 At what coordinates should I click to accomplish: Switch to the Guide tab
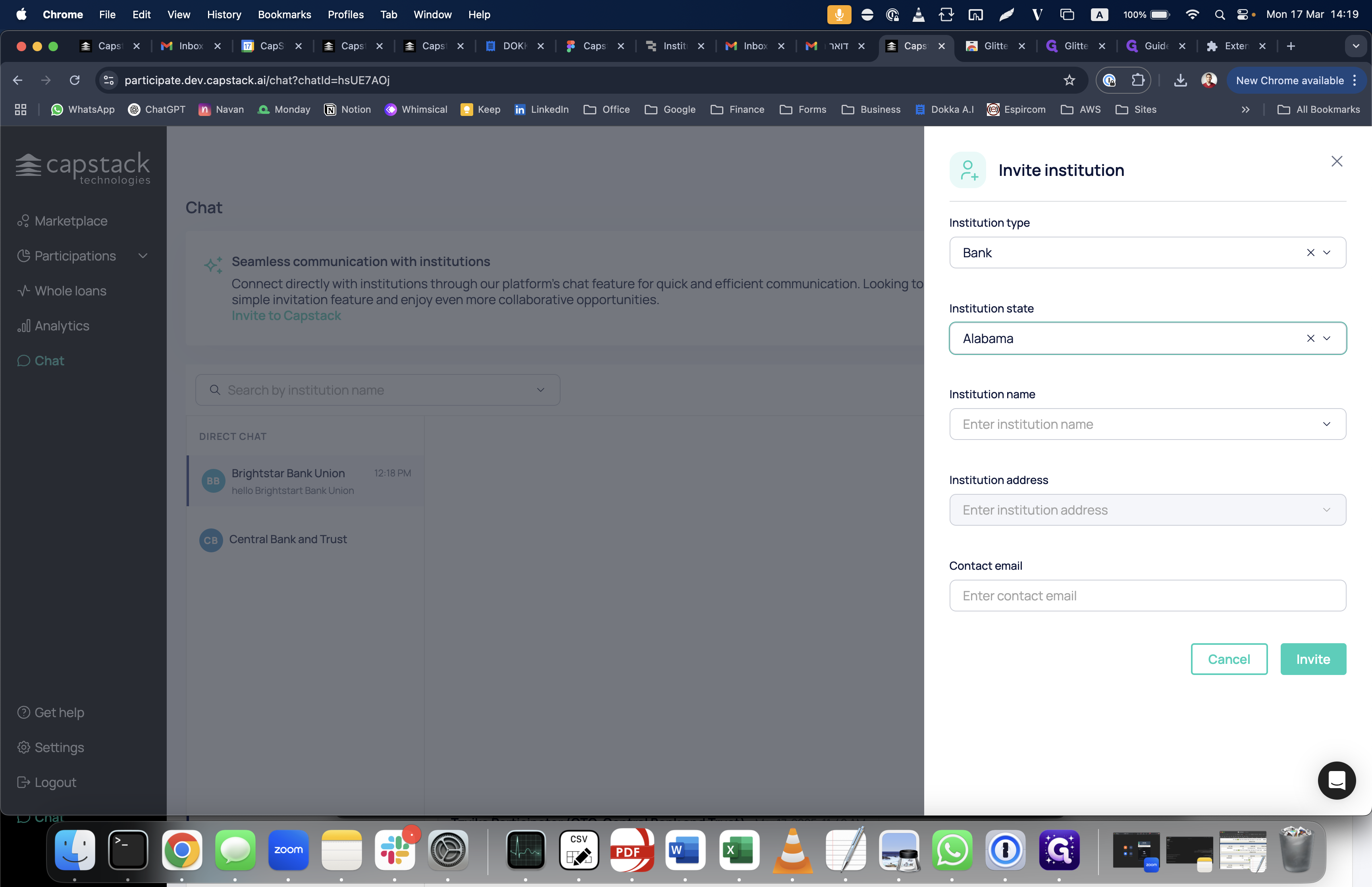click(x=1156, y=46)
